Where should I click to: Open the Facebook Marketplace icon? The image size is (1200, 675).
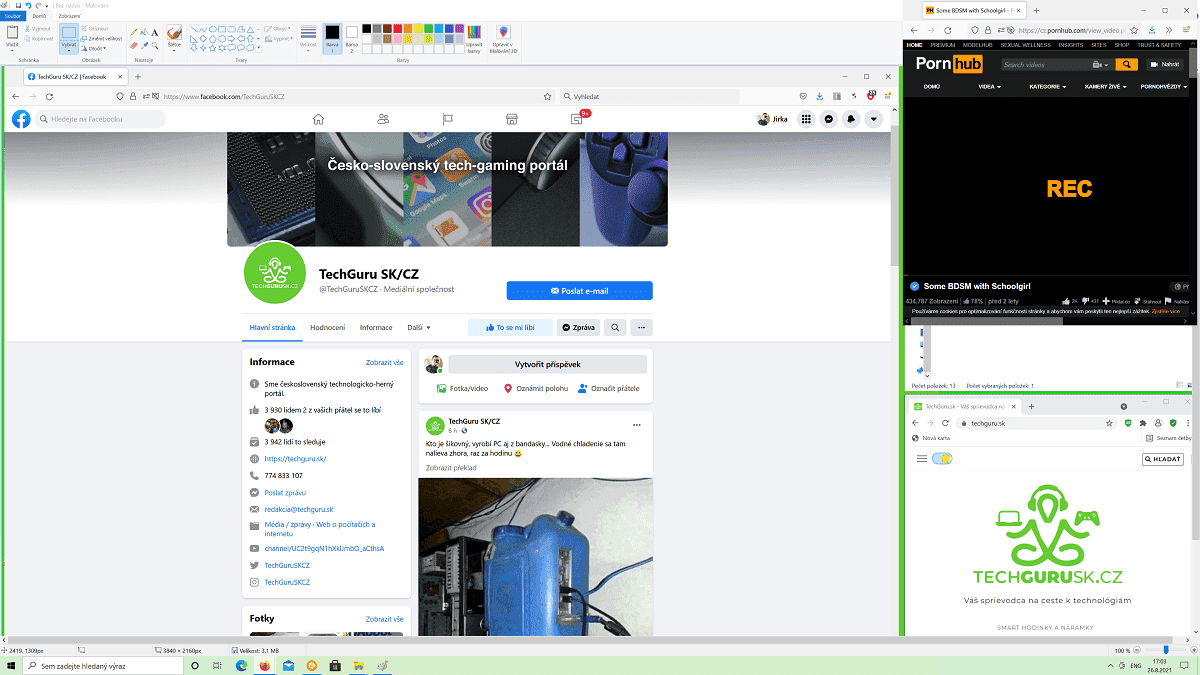[x=511, y=119]
